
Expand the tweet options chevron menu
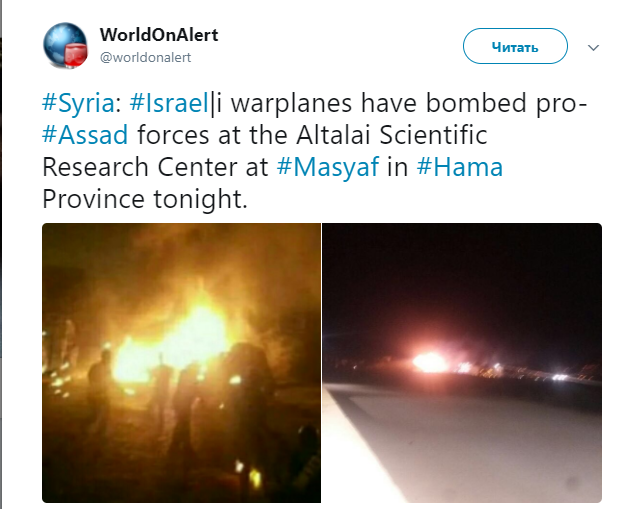click(x=593, y=48)
